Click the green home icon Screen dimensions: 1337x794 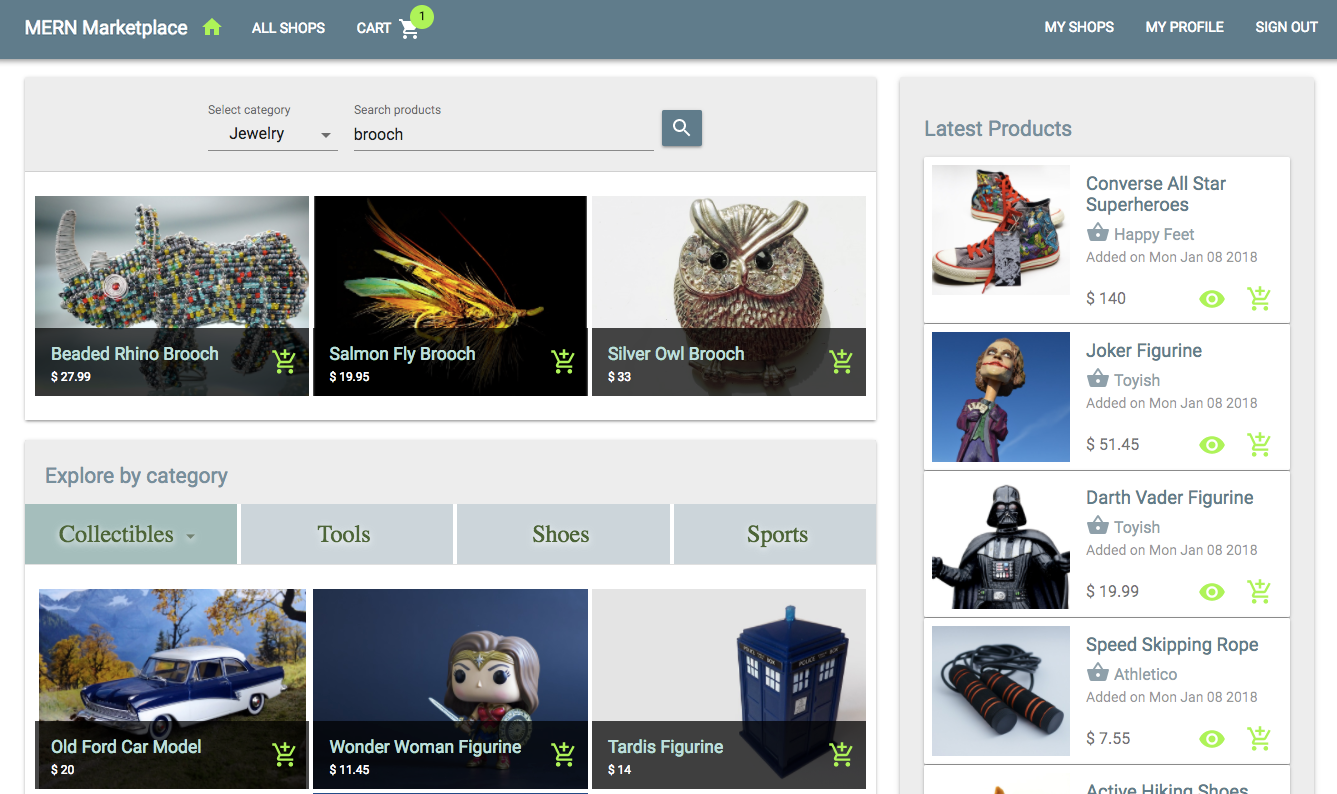pyautogui.click(x=212, y=28)
